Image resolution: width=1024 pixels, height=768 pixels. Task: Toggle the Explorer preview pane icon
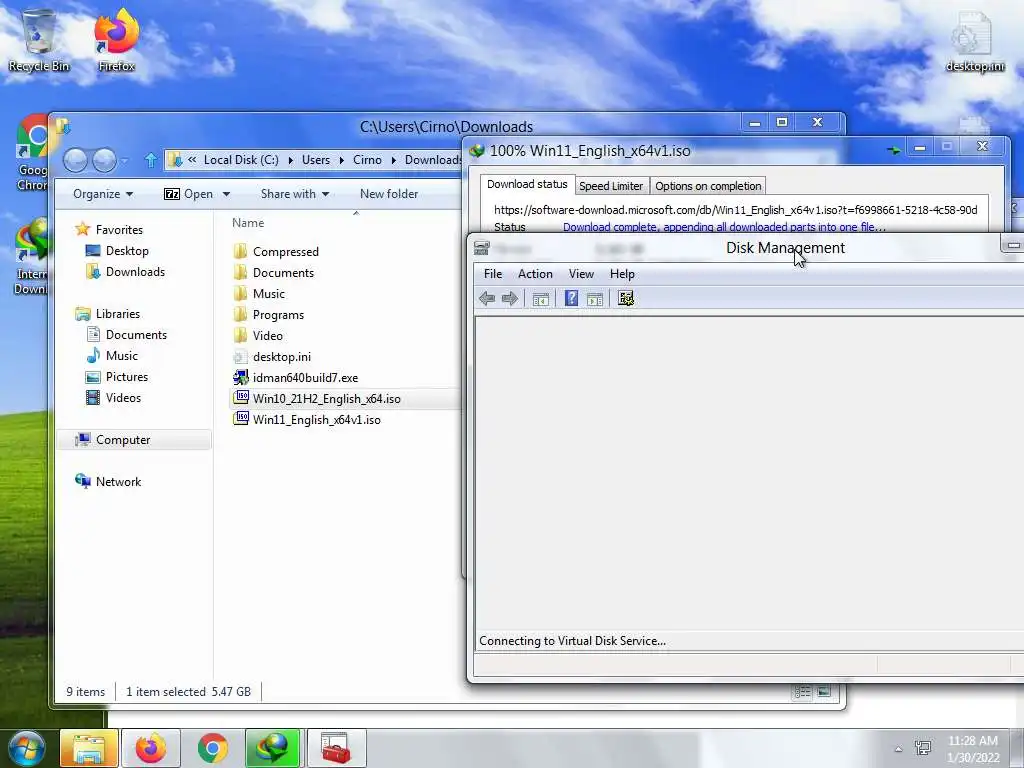pos(824,692)
